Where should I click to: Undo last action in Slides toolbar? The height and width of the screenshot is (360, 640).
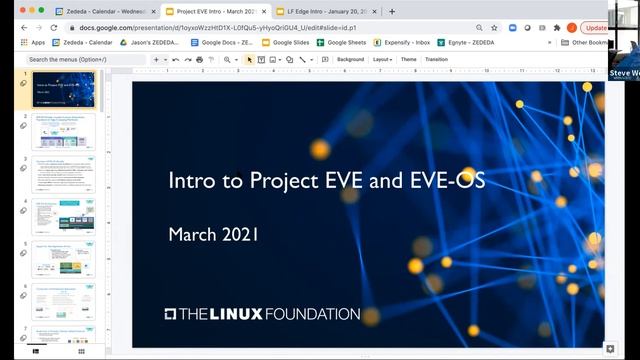[176, 60]
